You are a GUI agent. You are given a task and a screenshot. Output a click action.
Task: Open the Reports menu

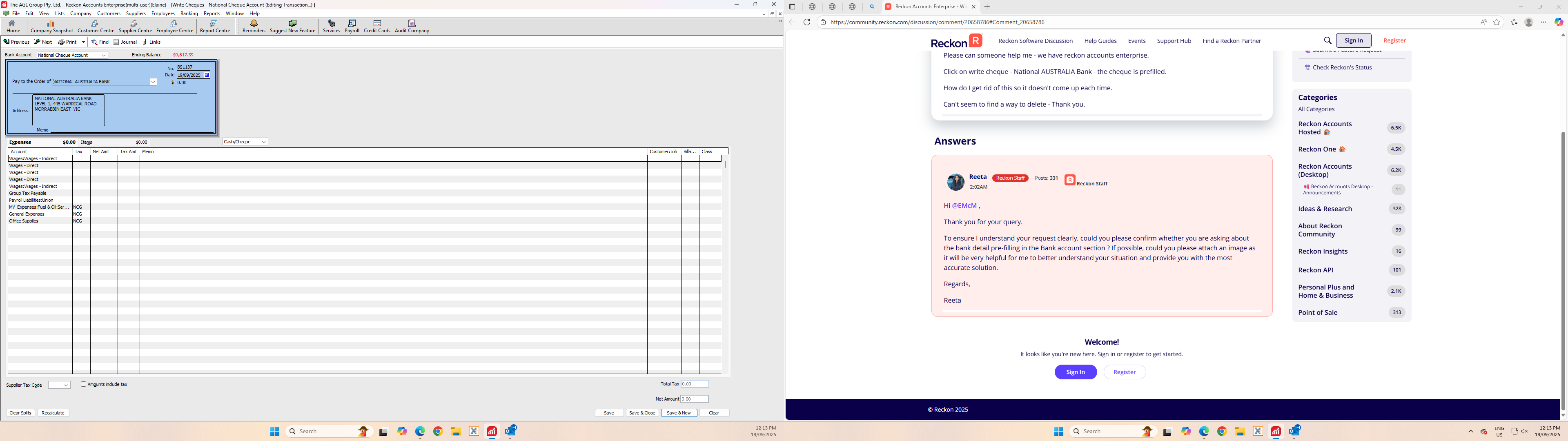click(x=212, y=13)
